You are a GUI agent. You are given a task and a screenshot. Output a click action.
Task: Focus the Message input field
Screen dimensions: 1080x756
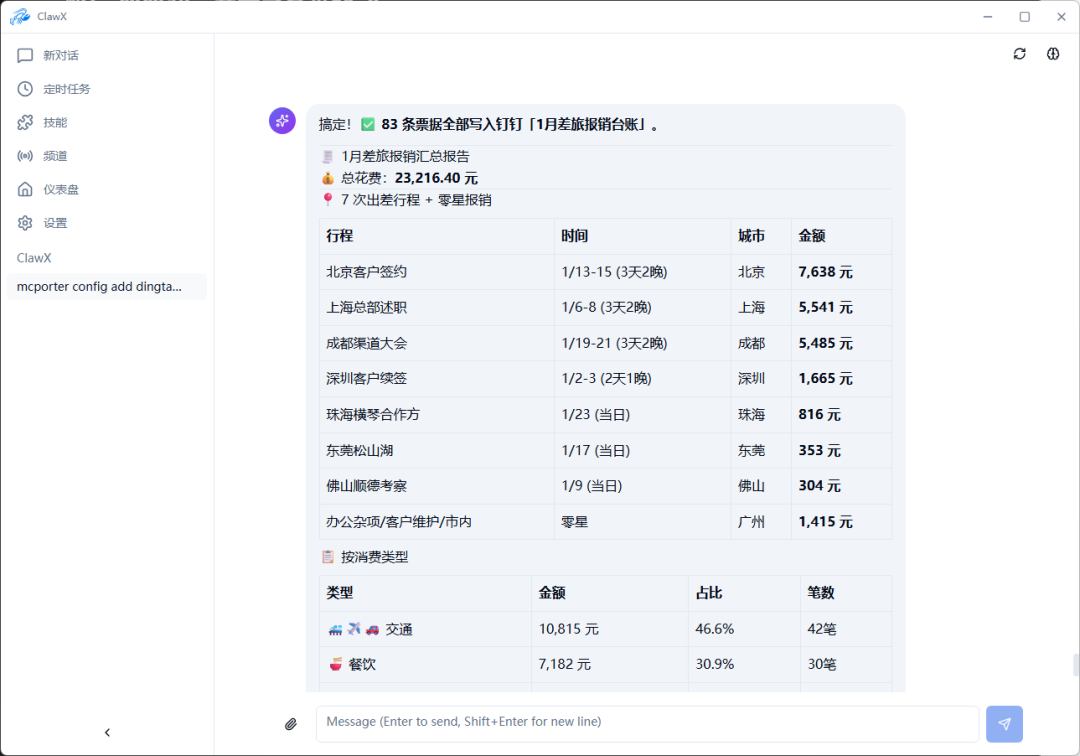[647, 724]
